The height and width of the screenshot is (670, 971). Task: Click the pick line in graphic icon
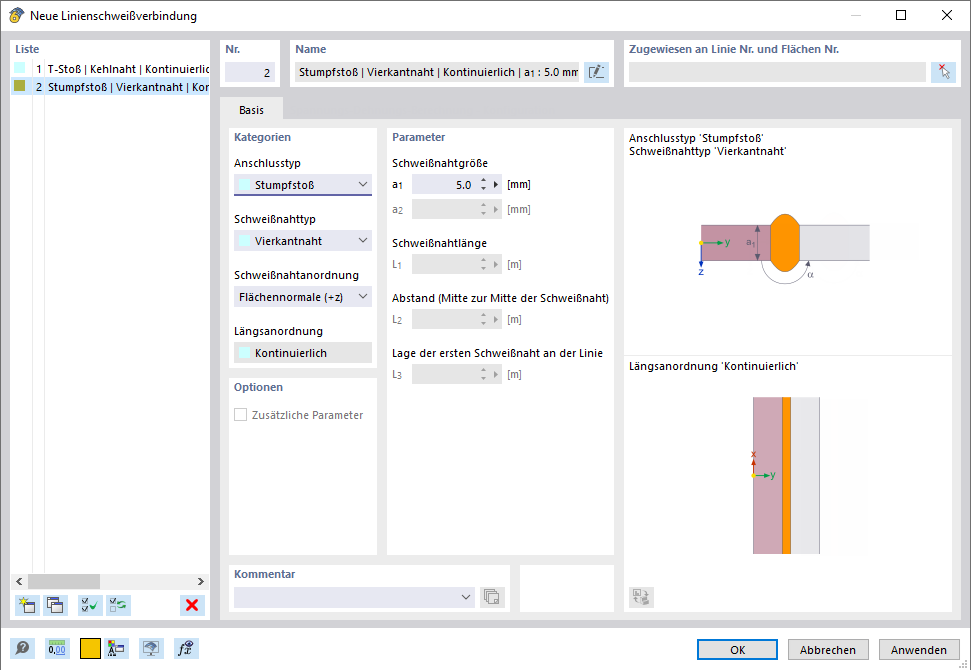pyautogui.click(x=943, y=72)
